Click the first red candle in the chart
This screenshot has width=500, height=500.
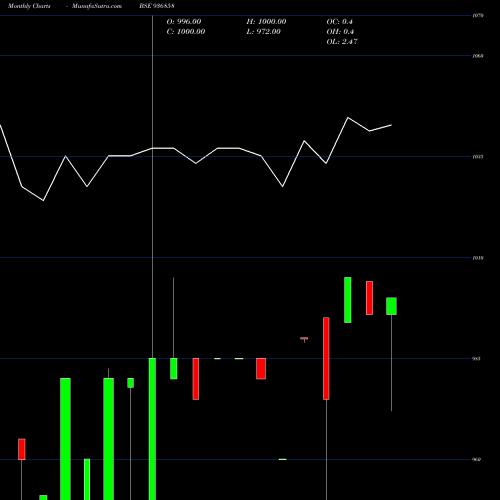[22, 449]
